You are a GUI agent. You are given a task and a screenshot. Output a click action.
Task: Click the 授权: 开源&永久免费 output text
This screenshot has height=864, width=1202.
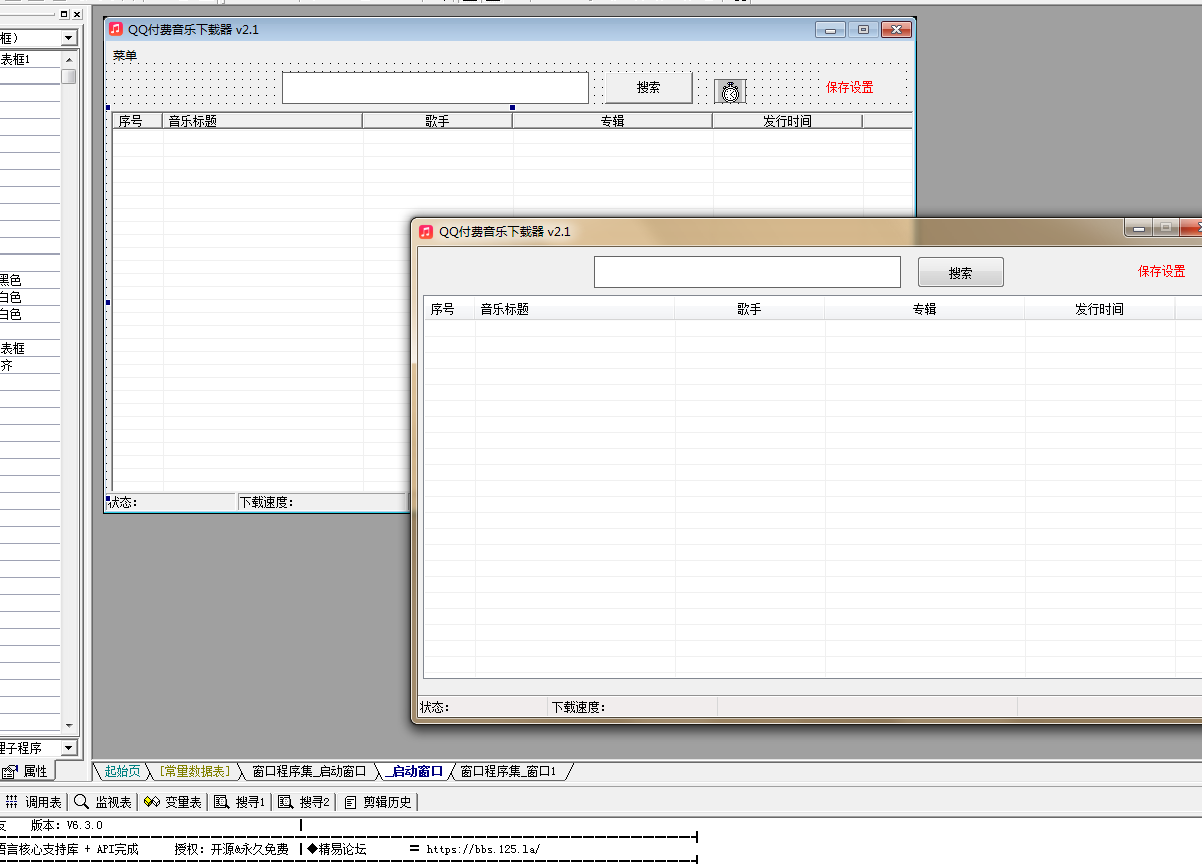231,849
